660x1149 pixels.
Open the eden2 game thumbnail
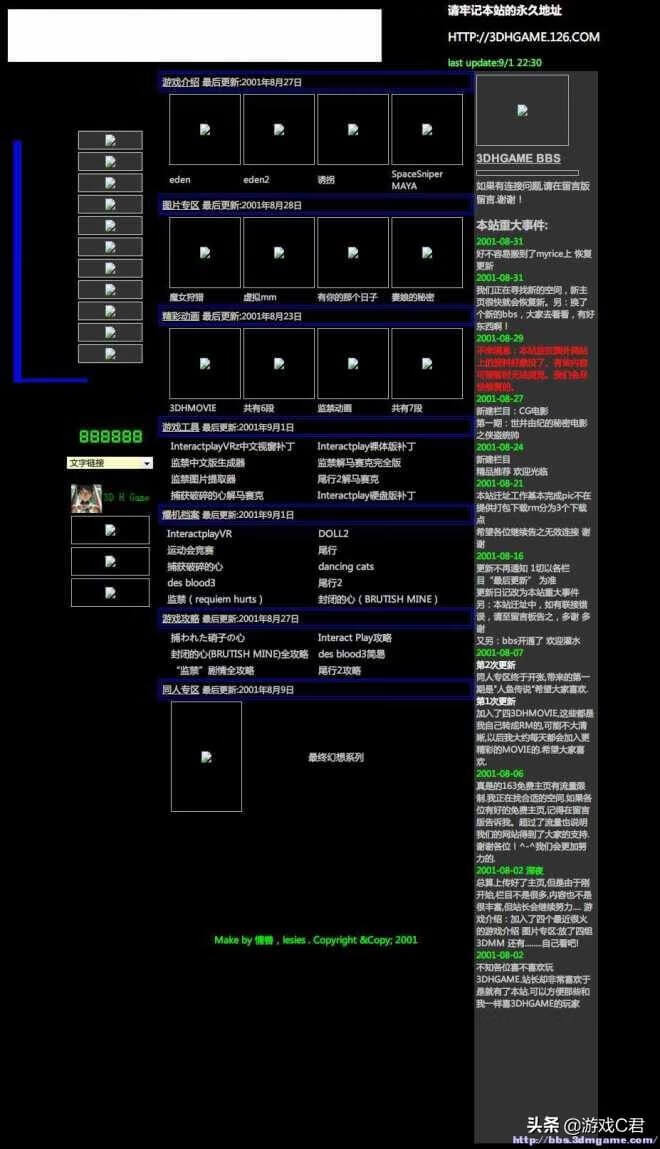(279, 129)
